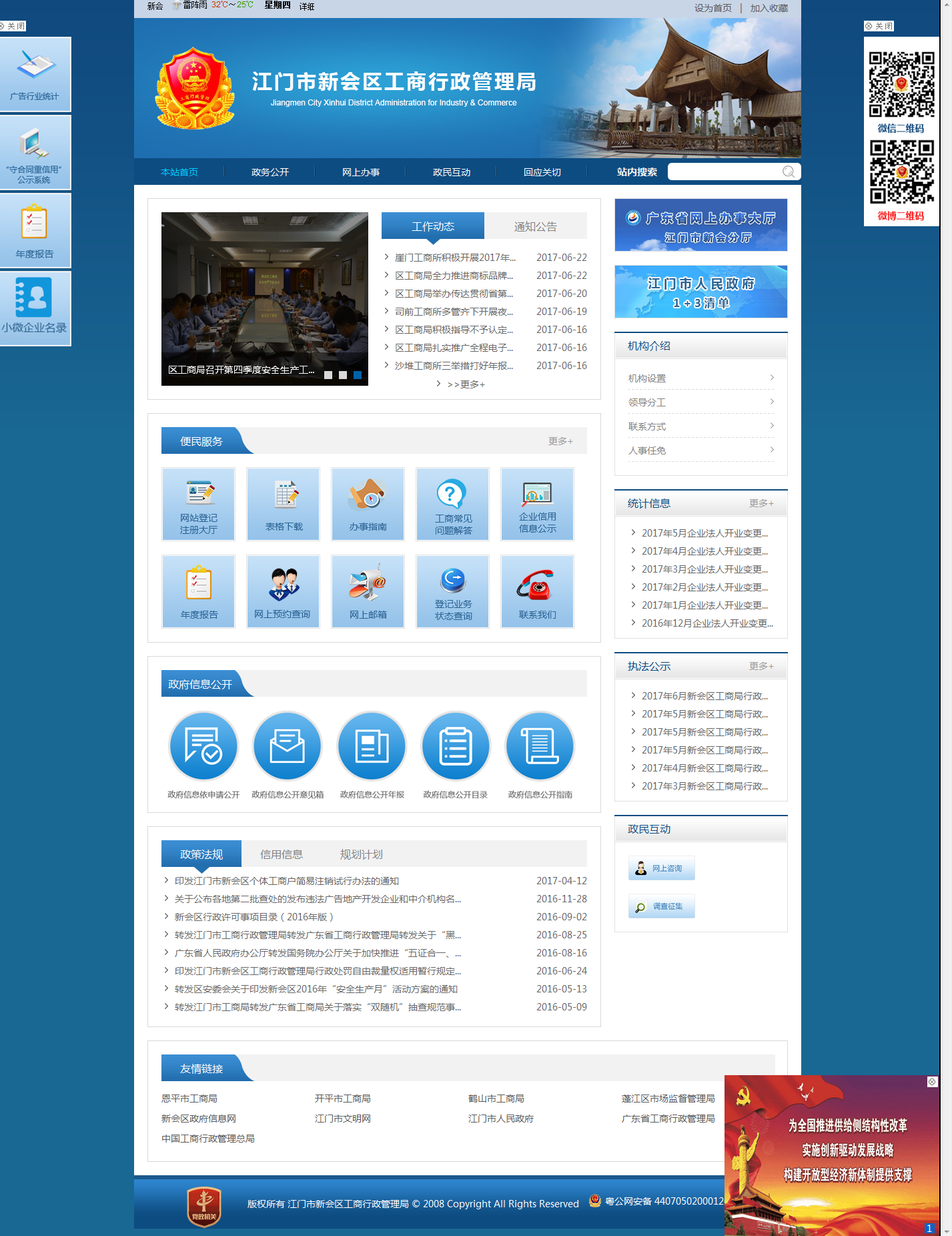Open the 政务公开 navigation menu item
The height and width of the screenshot is (1236, 952).
(270, 172)
